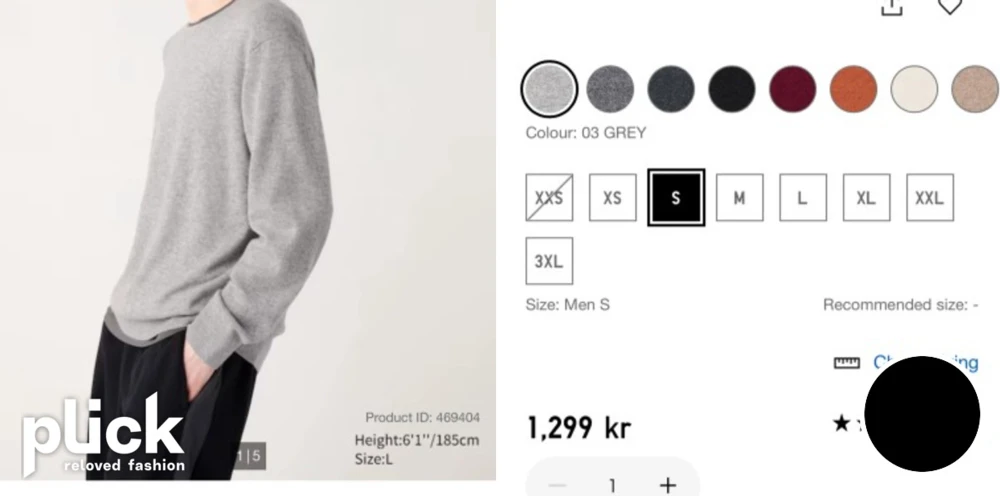Viewport: 1000px width, 496px height.
Task: Select the light grey colour swatch
Action: coord(549,89)
